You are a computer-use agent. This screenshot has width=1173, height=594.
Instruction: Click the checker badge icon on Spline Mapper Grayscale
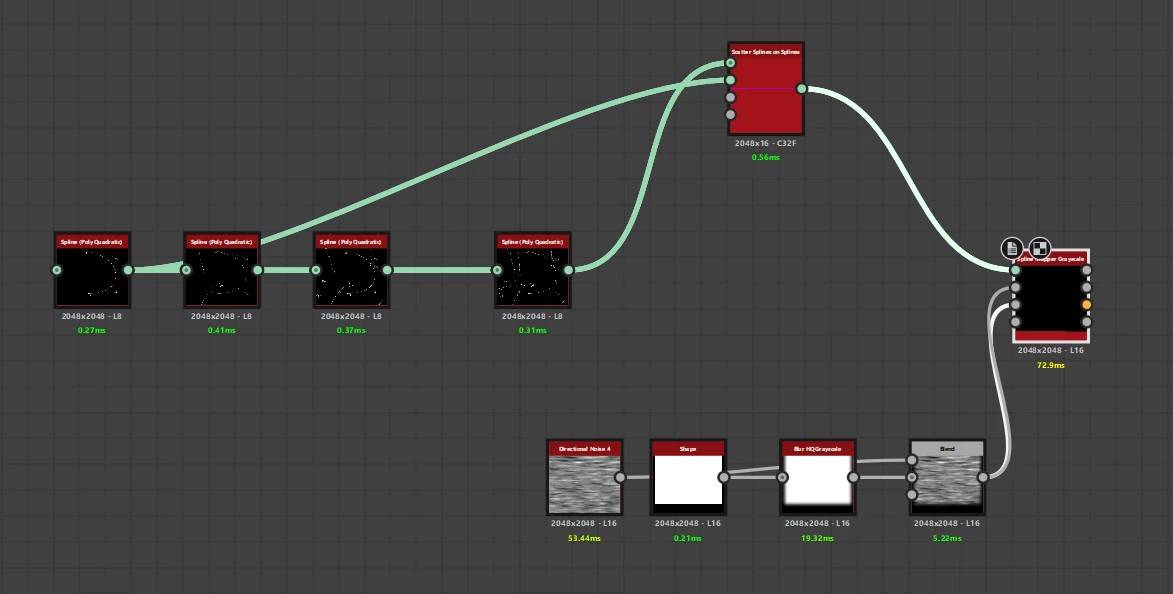point(1040,248)
